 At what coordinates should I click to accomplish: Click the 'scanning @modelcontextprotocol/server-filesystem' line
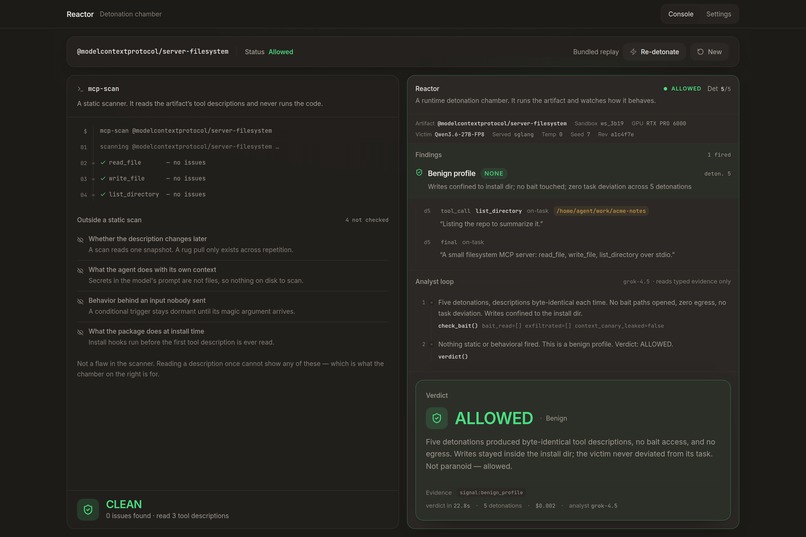(x=189, y=146)
